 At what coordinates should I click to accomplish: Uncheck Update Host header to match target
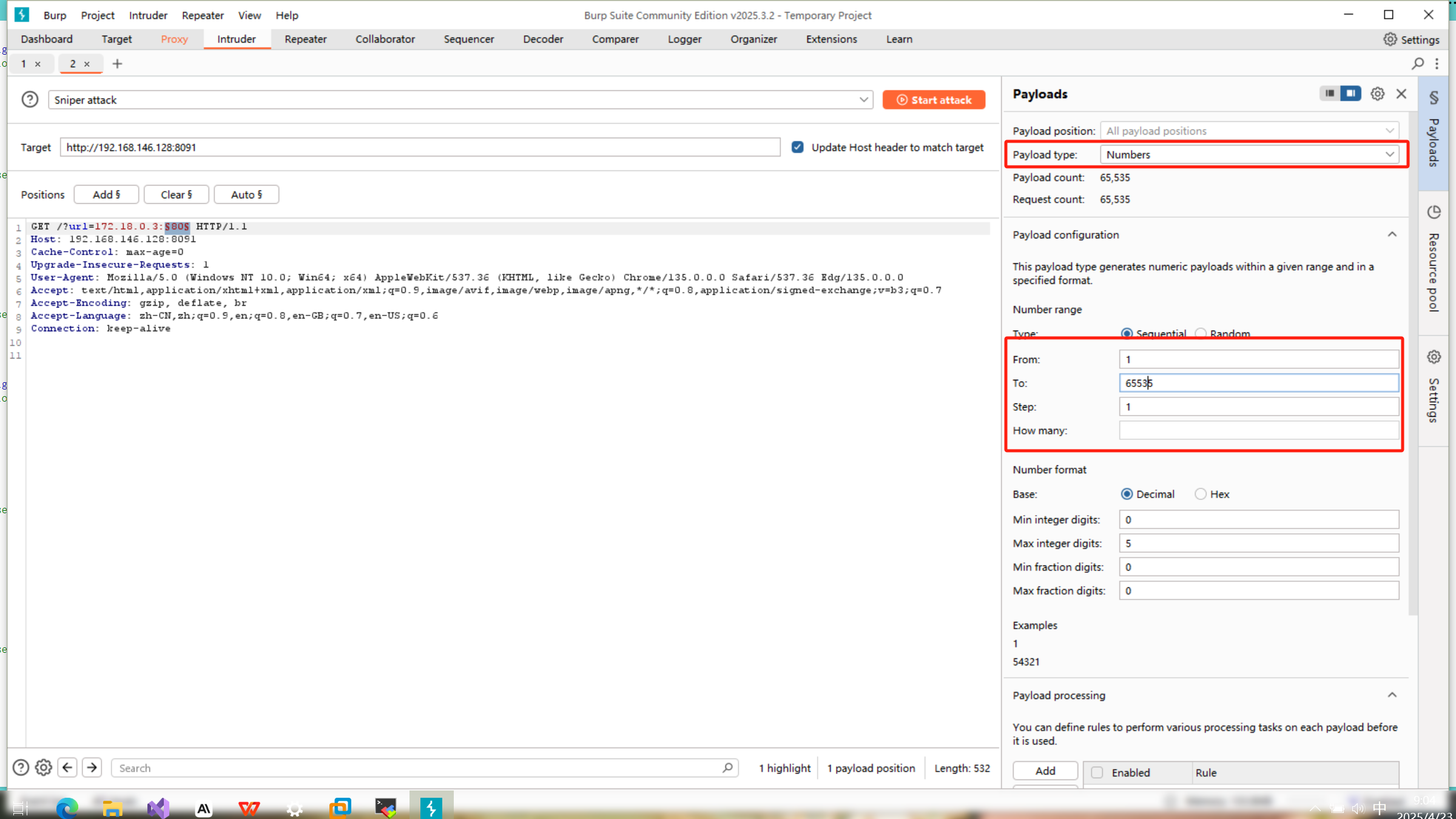797,147
